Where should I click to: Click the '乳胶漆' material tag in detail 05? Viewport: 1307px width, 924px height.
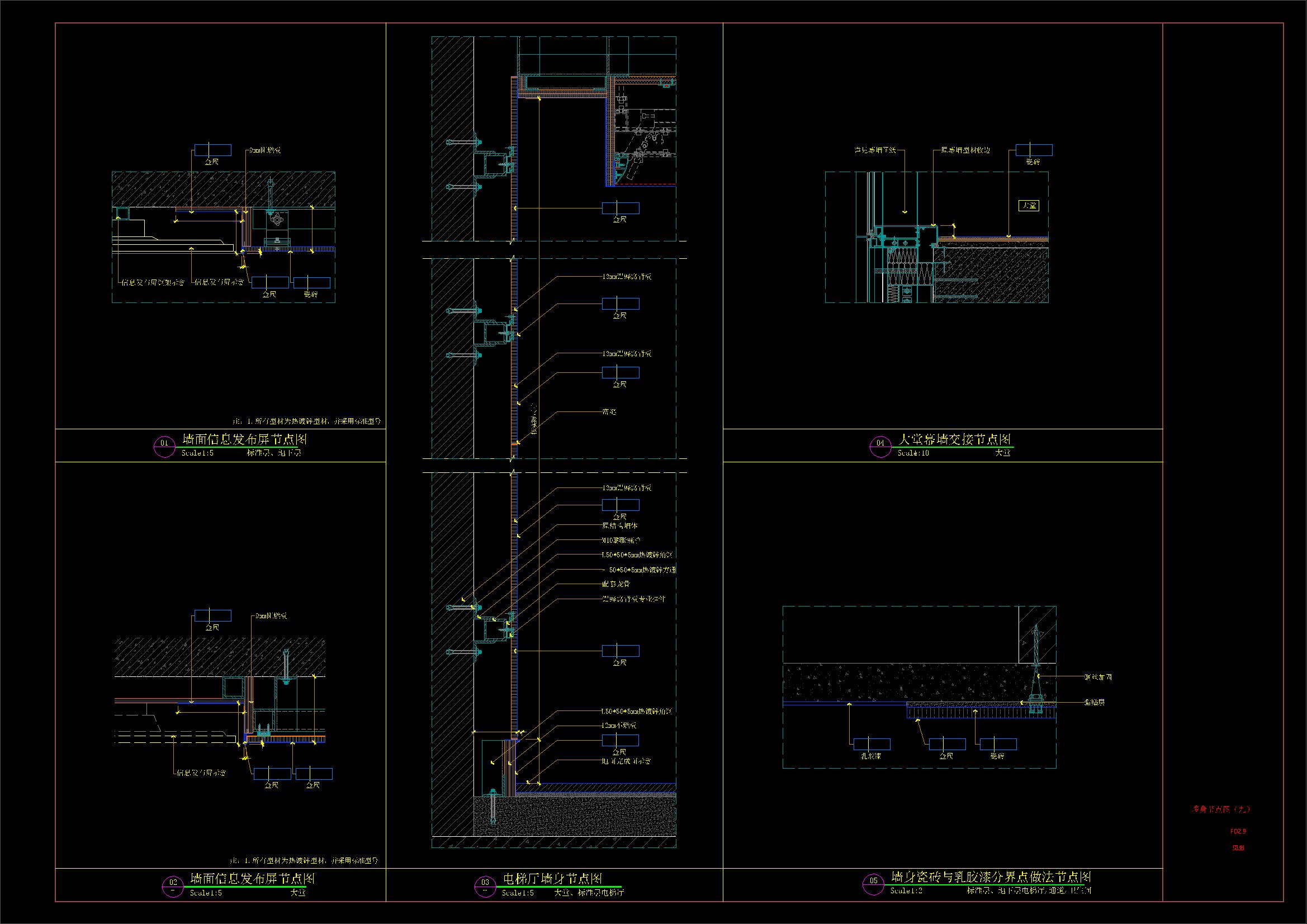point(870,757)
